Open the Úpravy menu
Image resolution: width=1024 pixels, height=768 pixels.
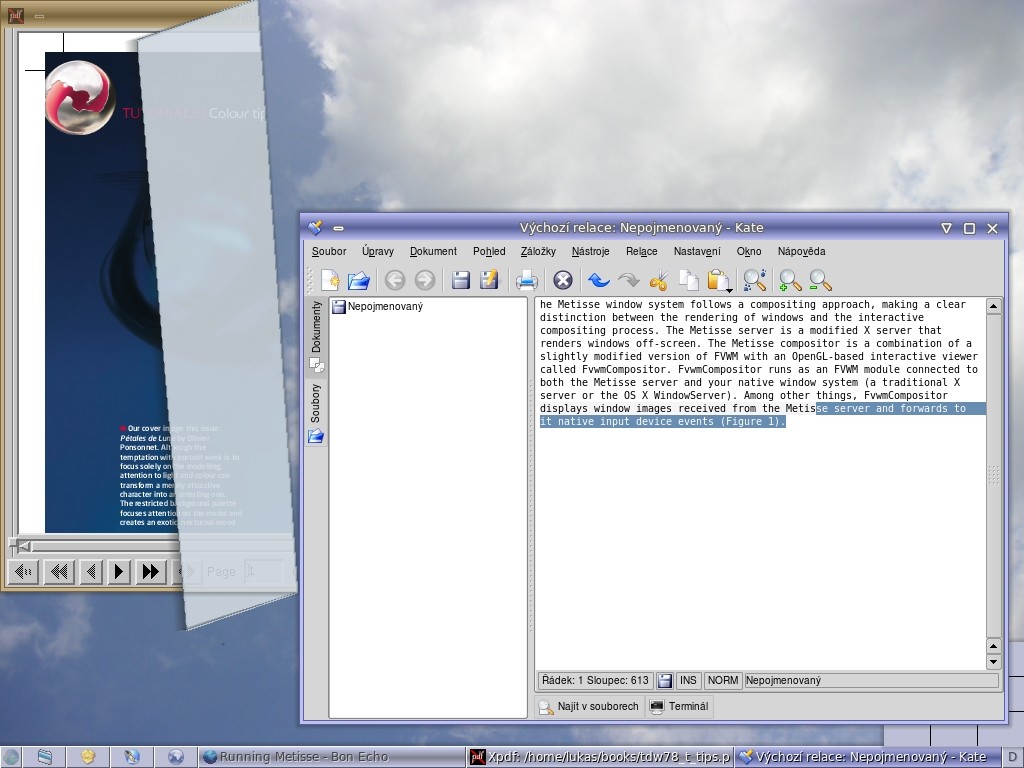click(x=377, y=251)
